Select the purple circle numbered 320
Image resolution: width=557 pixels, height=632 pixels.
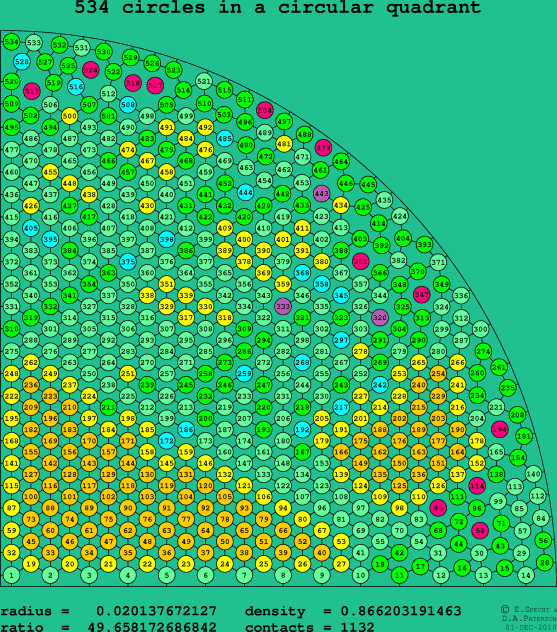[380, 317]
